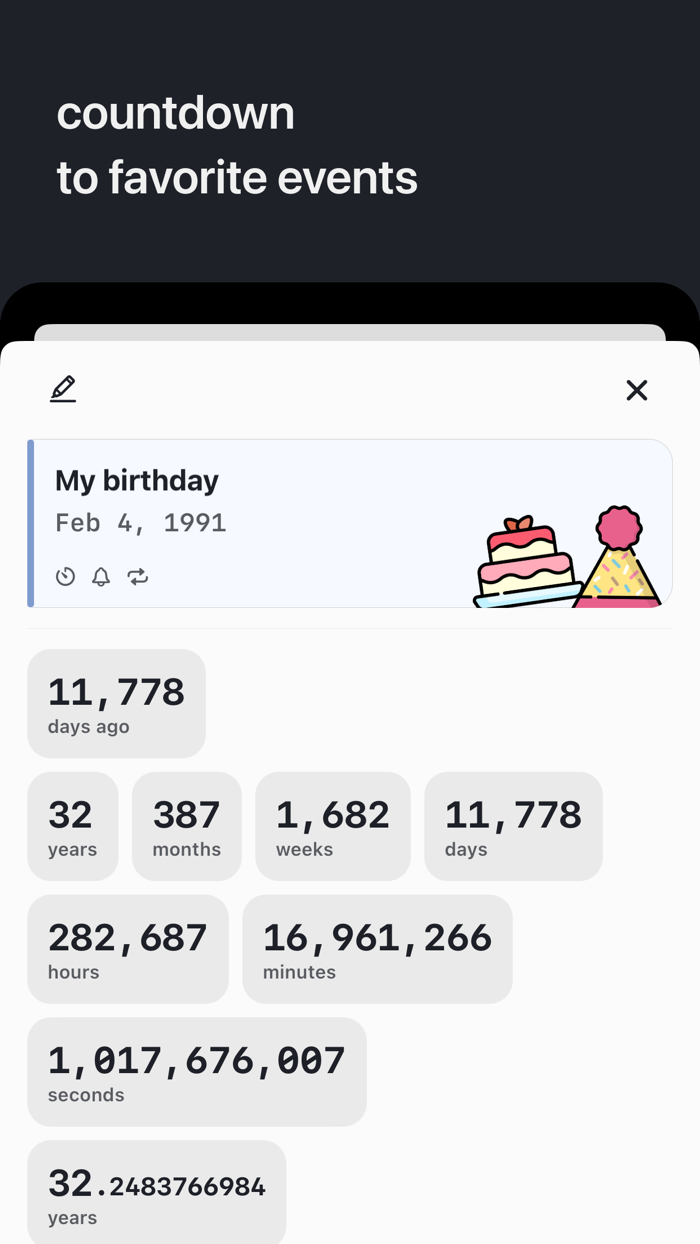Open the edit pencil icon
The height and width of the screenshot is (1244, 700).
tap(62, 389)
